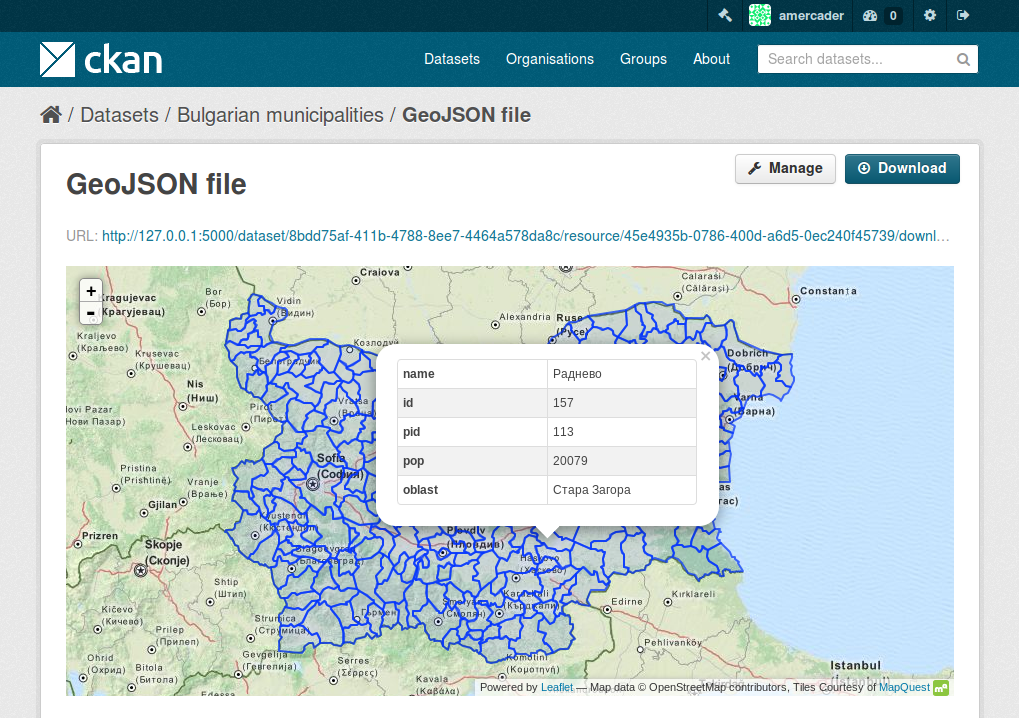Close the map feature popup

pos(705,356)
